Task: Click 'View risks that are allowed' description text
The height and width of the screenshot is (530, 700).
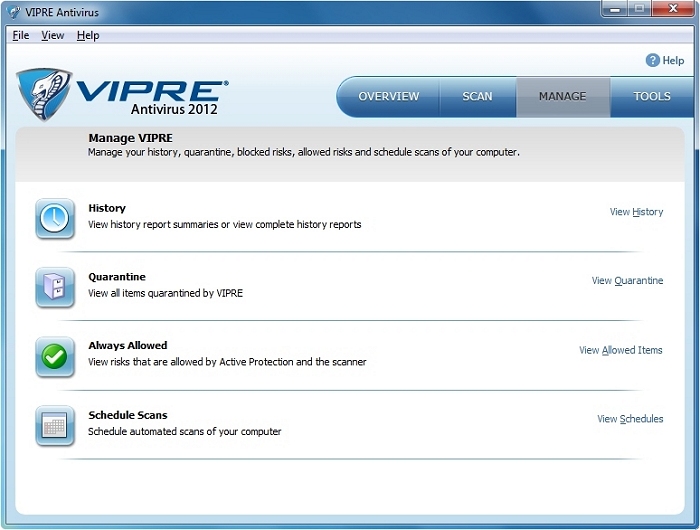Action: click(227, 362)
